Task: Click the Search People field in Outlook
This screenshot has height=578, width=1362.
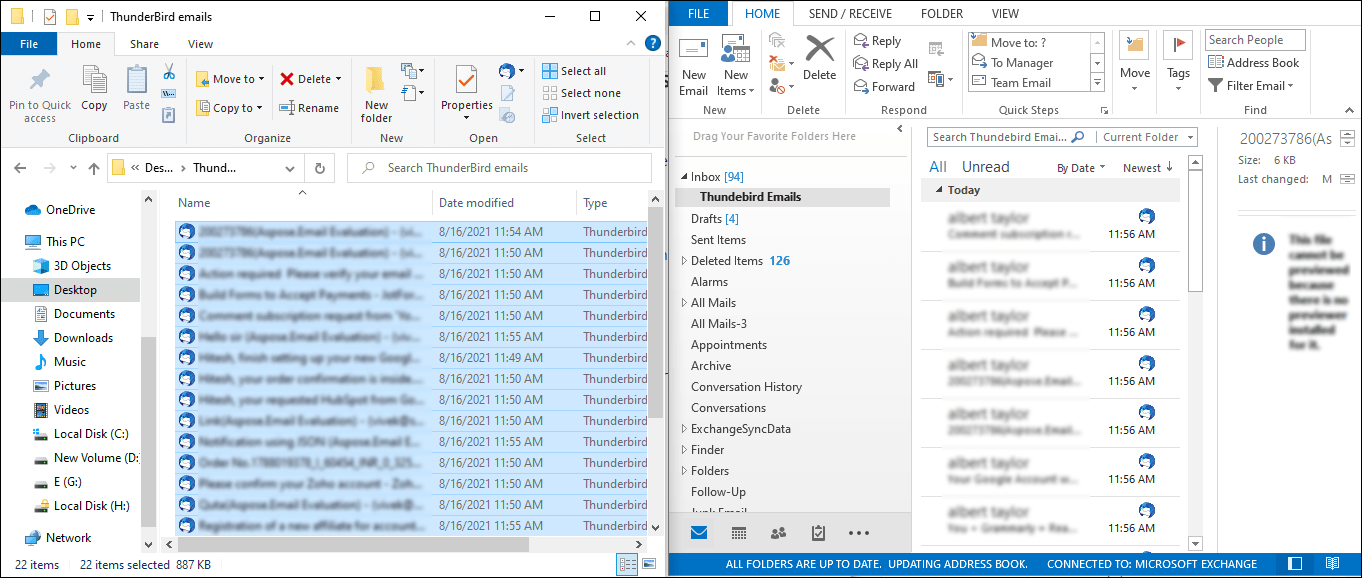Action: point(1255,40)
